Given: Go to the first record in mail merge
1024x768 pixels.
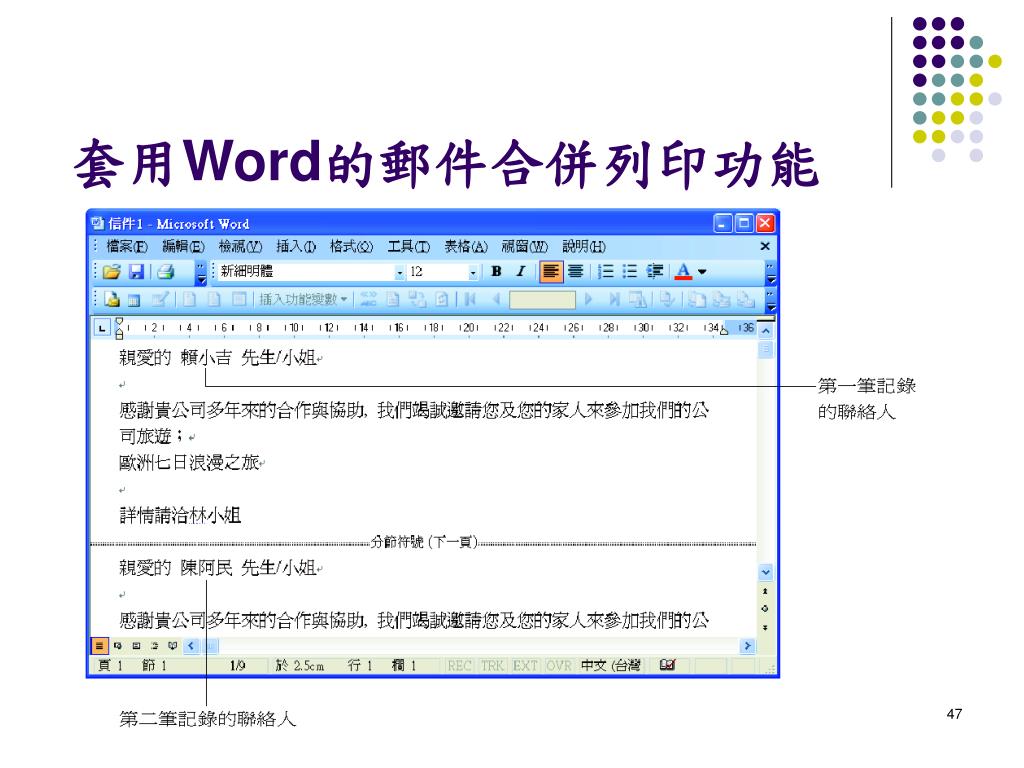Looking at the screenshot, I should pyautogui.click(x=470, y=299).
